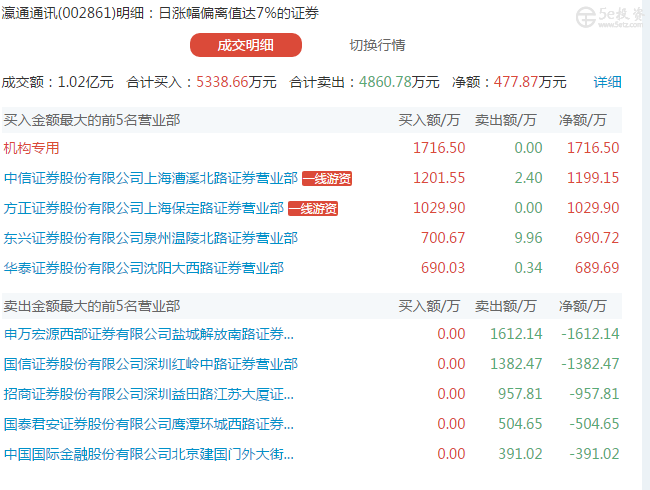Switch to the 切换行情 tab
This screenshot has width=650, height=490.
(377, 45)
